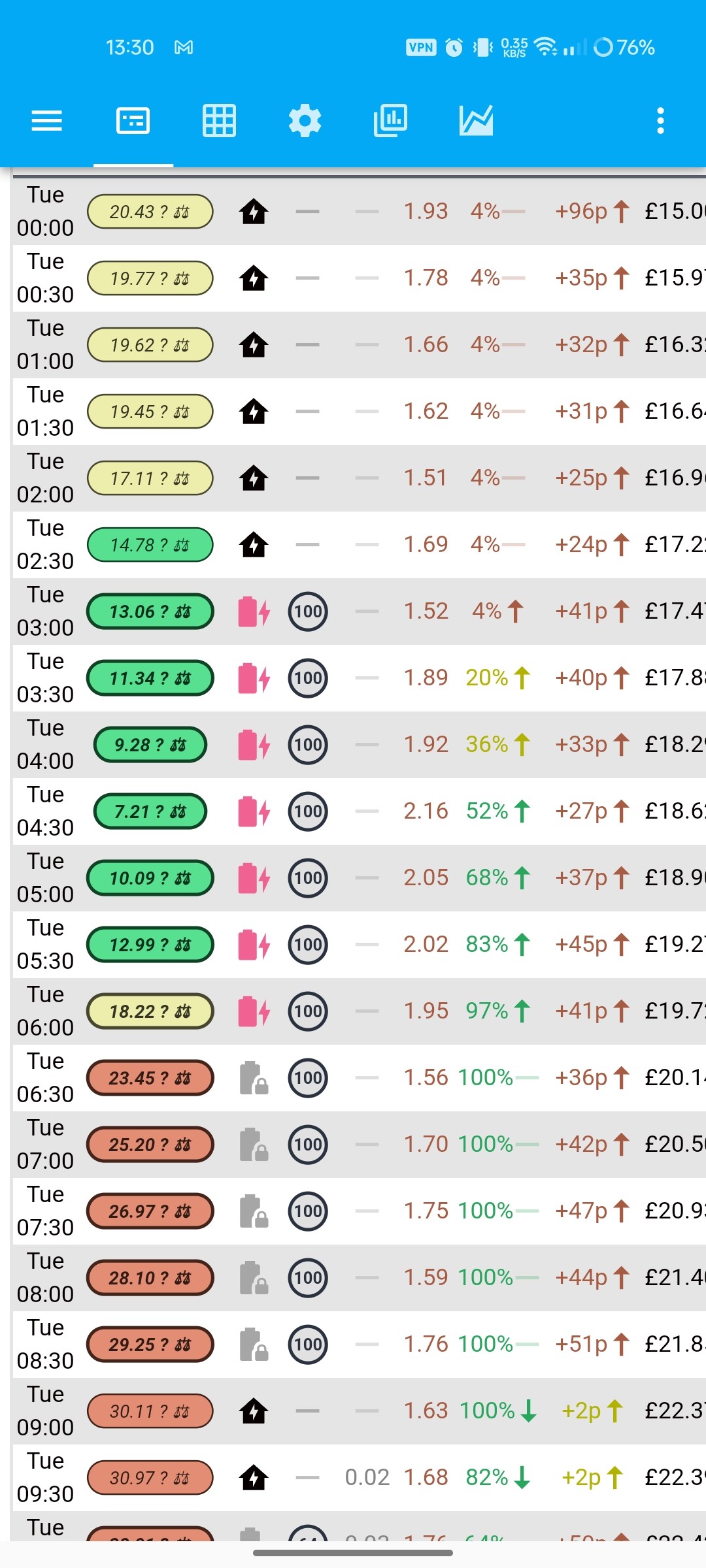
Task: Tap the battery charging icon at Tue 03:00
Action: (x=254, y=612)
